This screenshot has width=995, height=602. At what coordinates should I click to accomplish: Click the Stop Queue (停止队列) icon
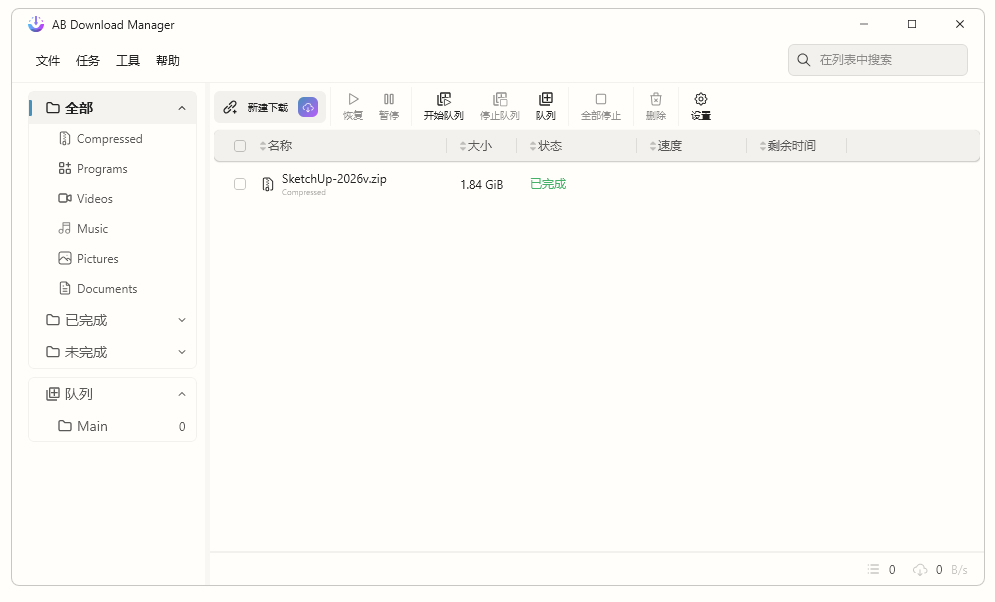(500, 100)
